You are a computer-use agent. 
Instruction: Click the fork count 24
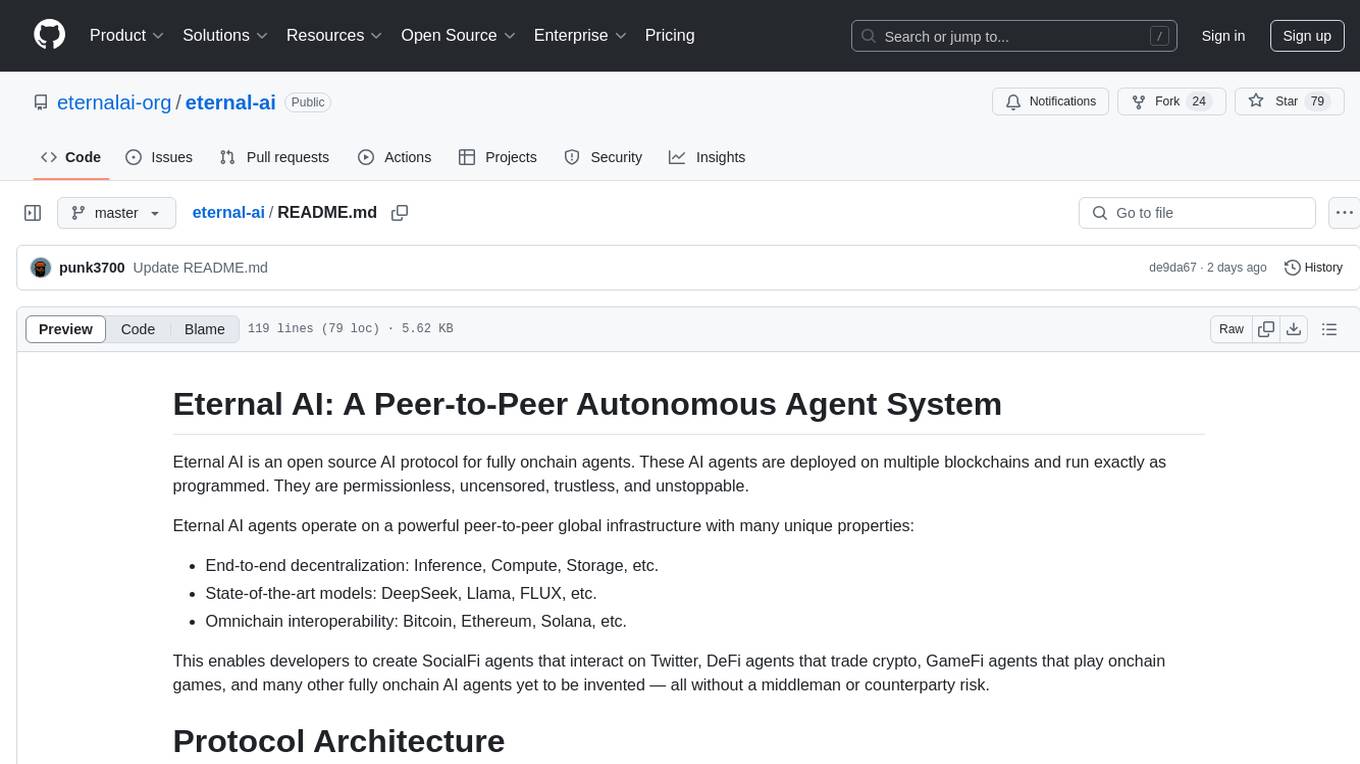click(x=1200, y=101)
